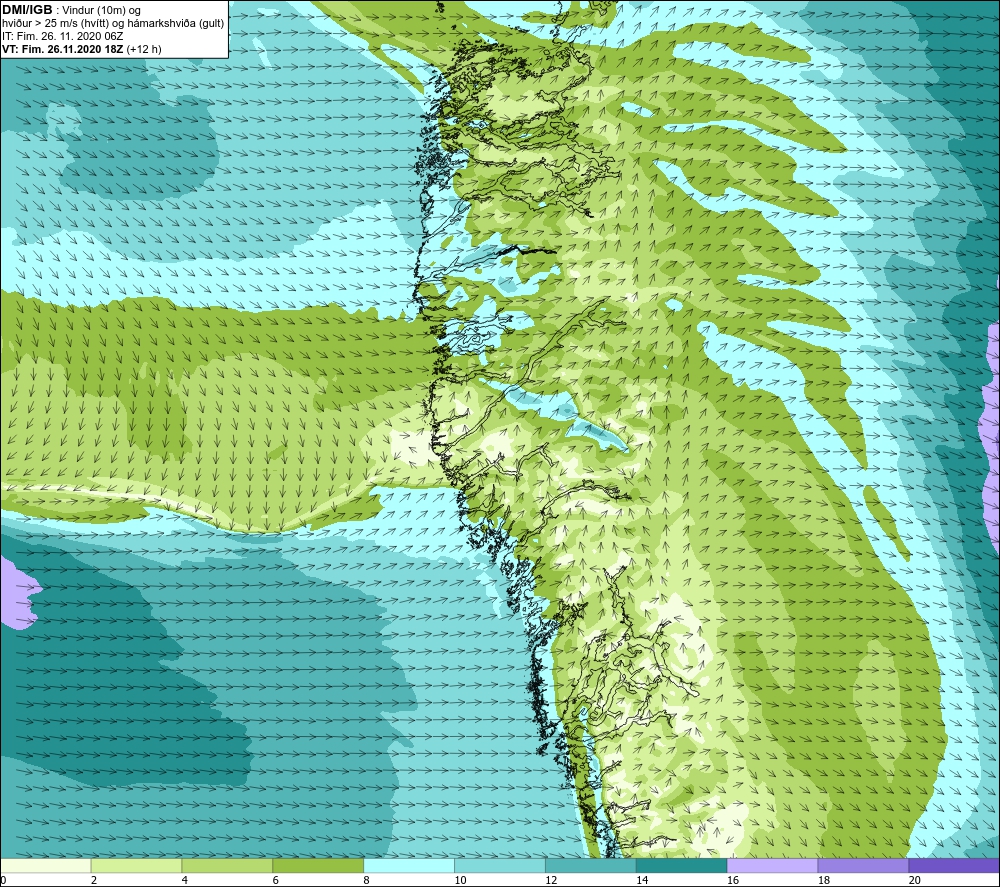Image resolution: width=1000 pixels, height=887 pixels.
Task: Select the 10–12 m/s cyan legend swatch
Action: click(500, 865)
